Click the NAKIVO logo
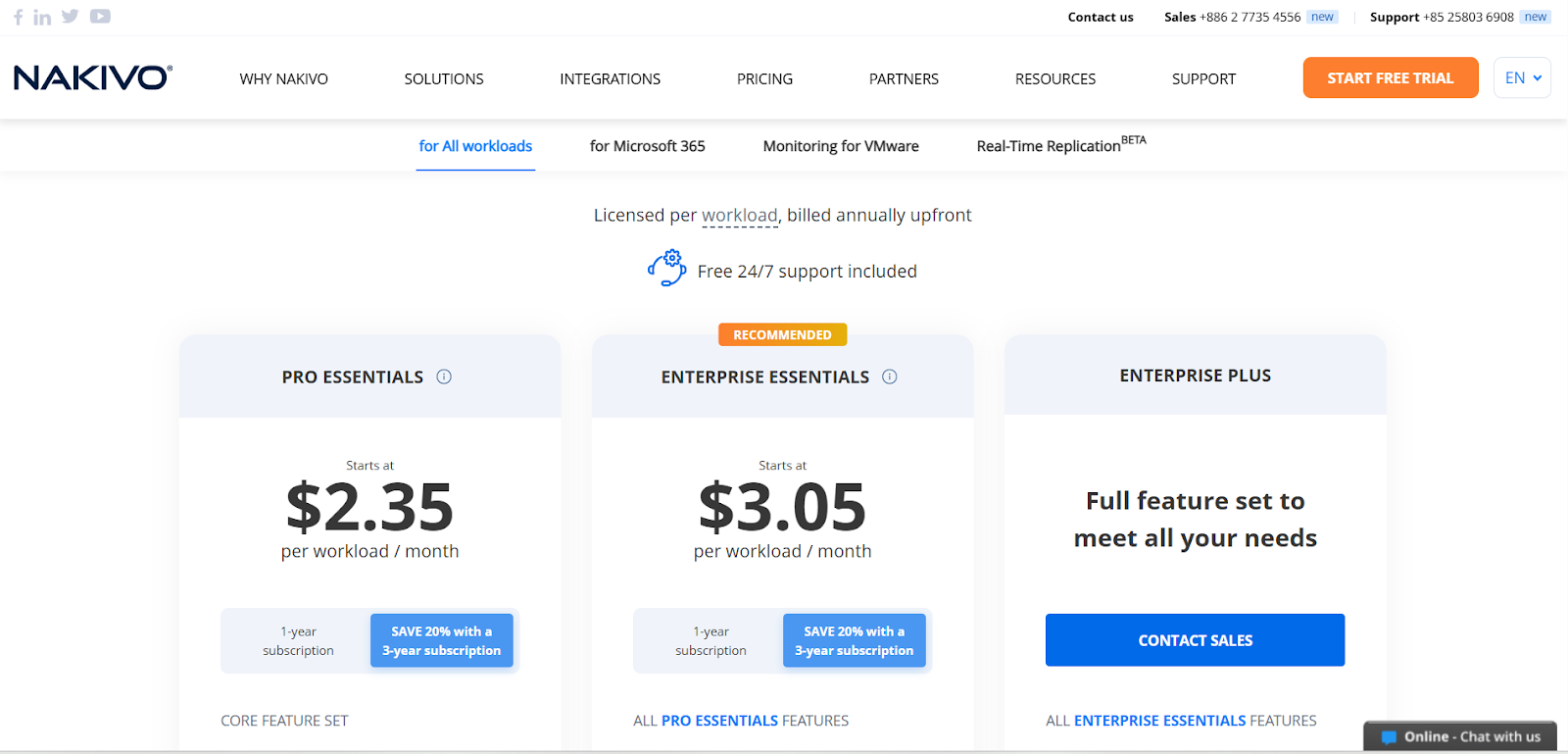Screen dimensions: 1568x754 (93, 77)
